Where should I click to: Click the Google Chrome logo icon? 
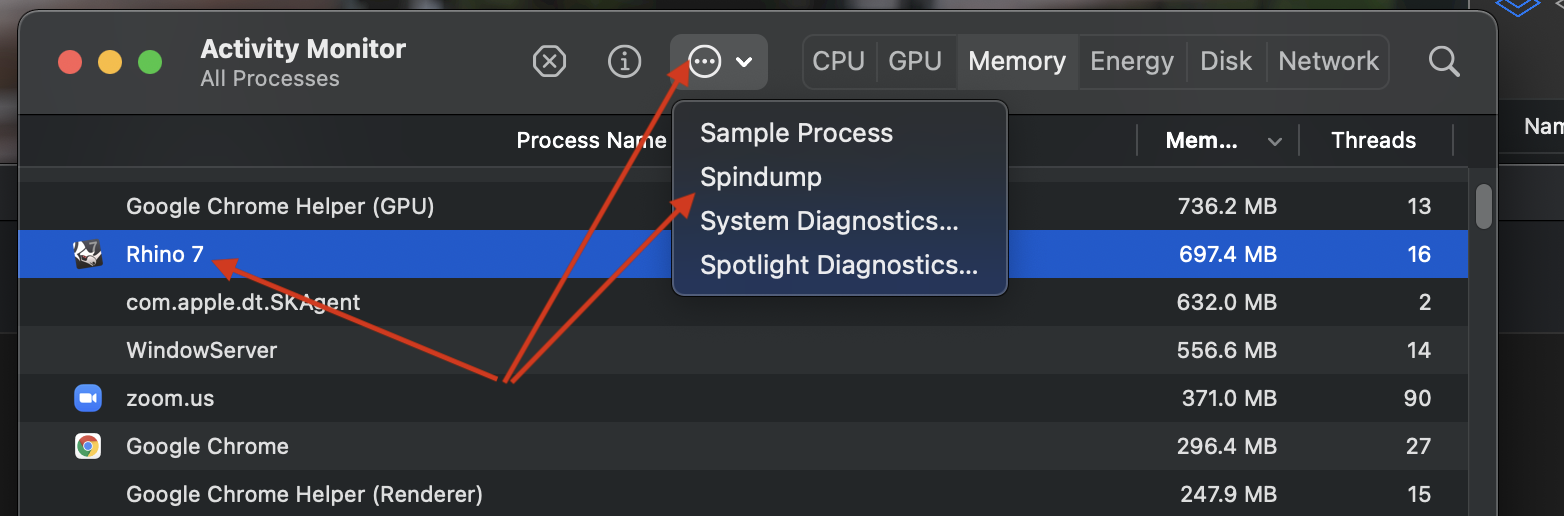point(88,446)
